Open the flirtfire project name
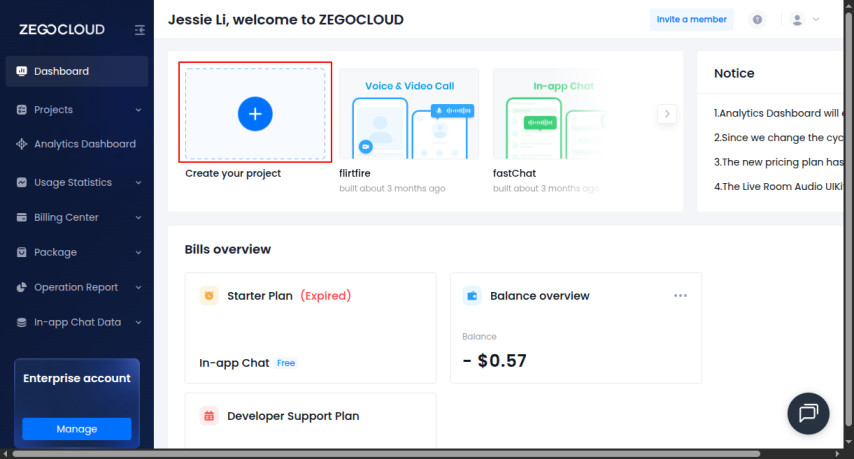The image size is (854, 459). (x=355, y=173)
